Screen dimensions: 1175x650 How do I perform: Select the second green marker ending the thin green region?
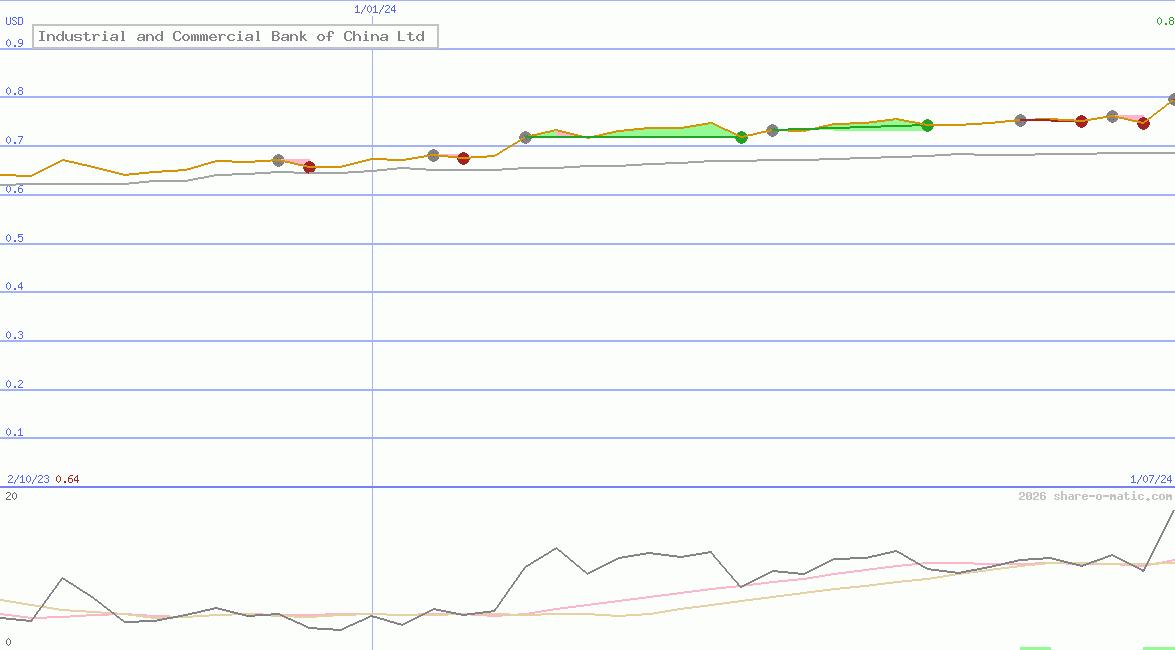pyautogui.click(x=927, y=125)
